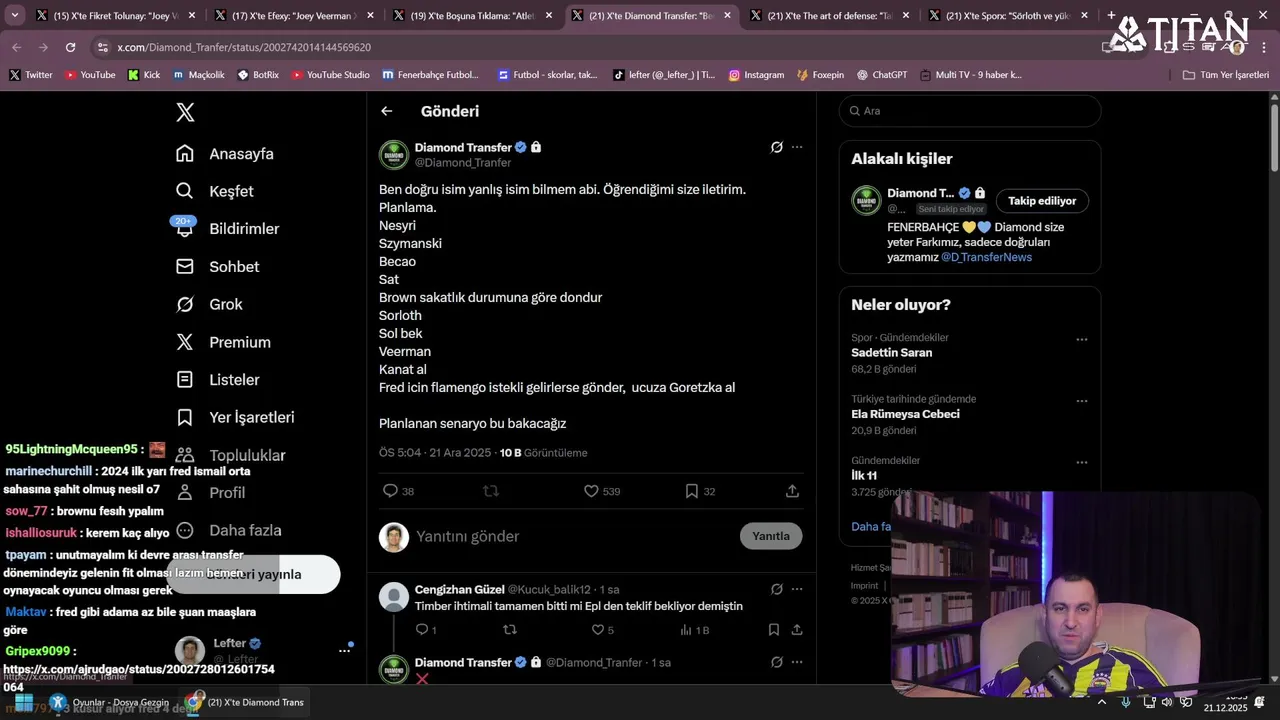Open the @D_TransferNews profile link
Viewport: 1280px width, 720px height.
tap(986, 257)
